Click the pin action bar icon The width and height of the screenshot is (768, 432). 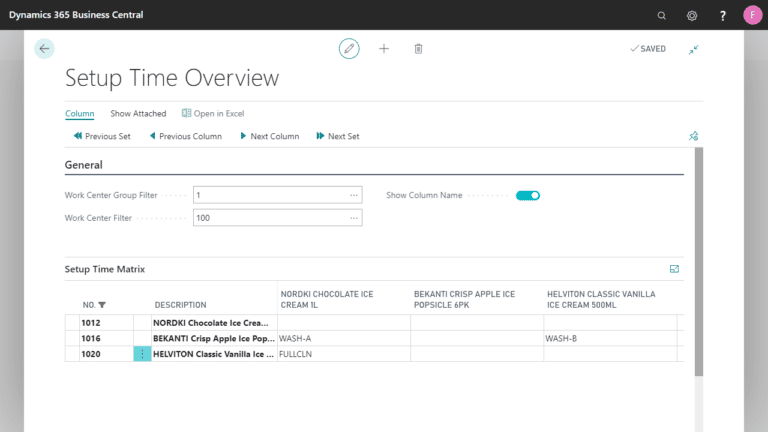(x=693, y=136)
